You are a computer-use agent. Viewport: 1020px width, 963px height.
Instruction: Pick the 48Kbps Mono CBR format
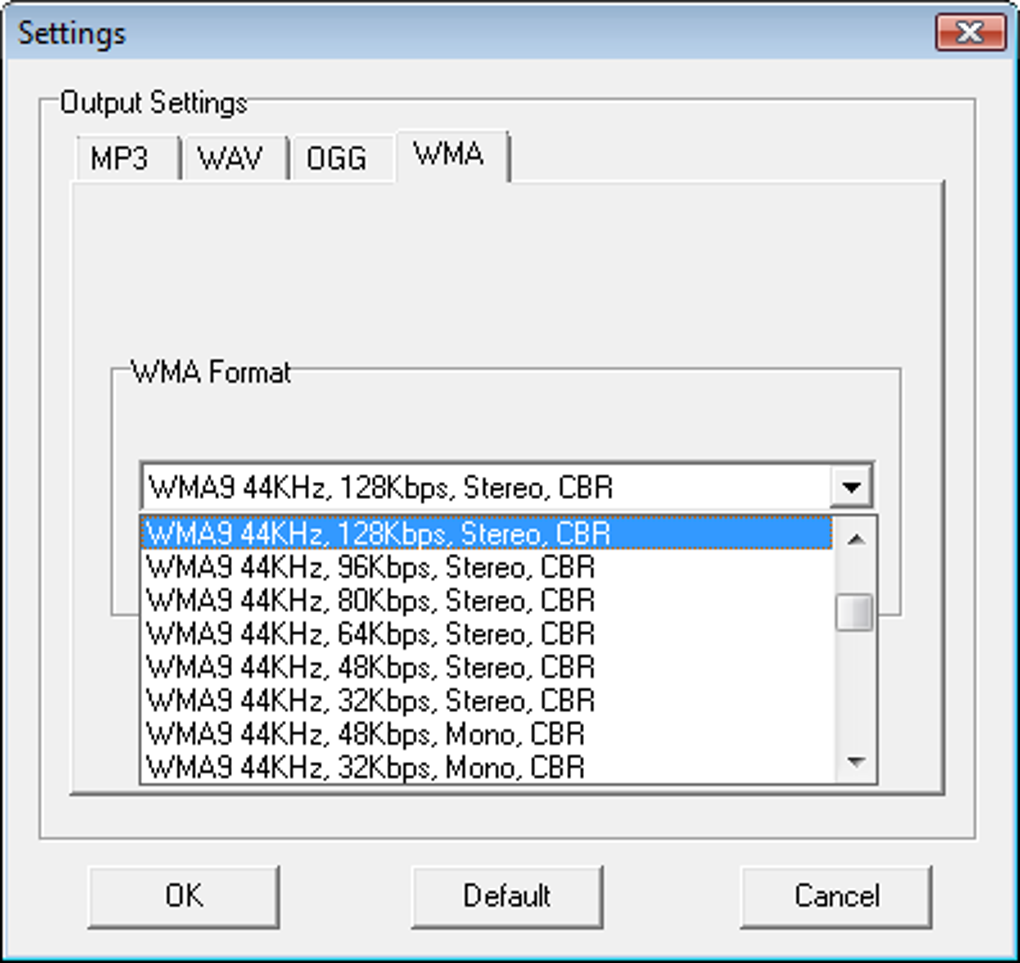tap(485, 734)
